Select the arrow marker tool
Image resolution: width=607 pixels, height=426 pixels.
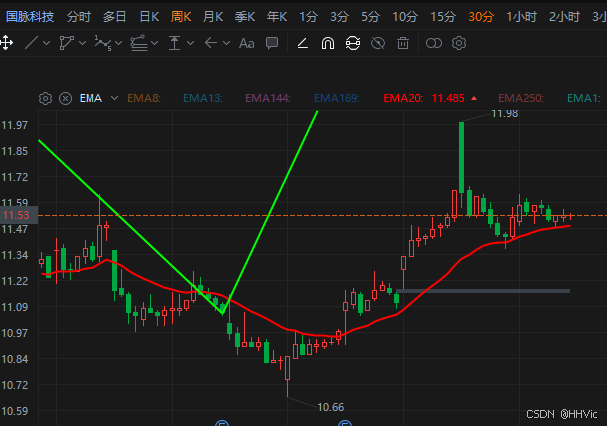[211, 43]
